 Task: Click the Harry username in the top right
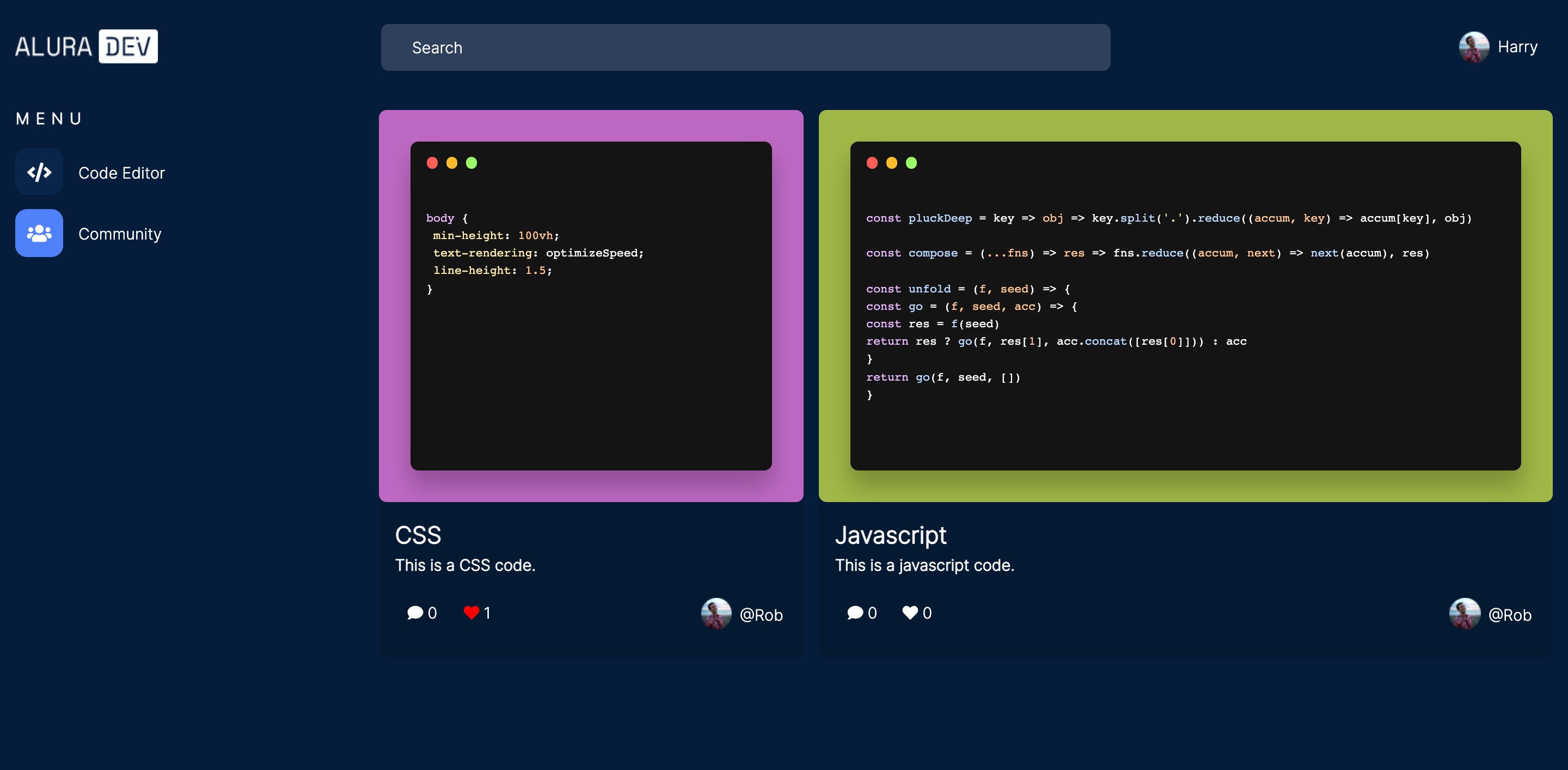point(1517,47)
